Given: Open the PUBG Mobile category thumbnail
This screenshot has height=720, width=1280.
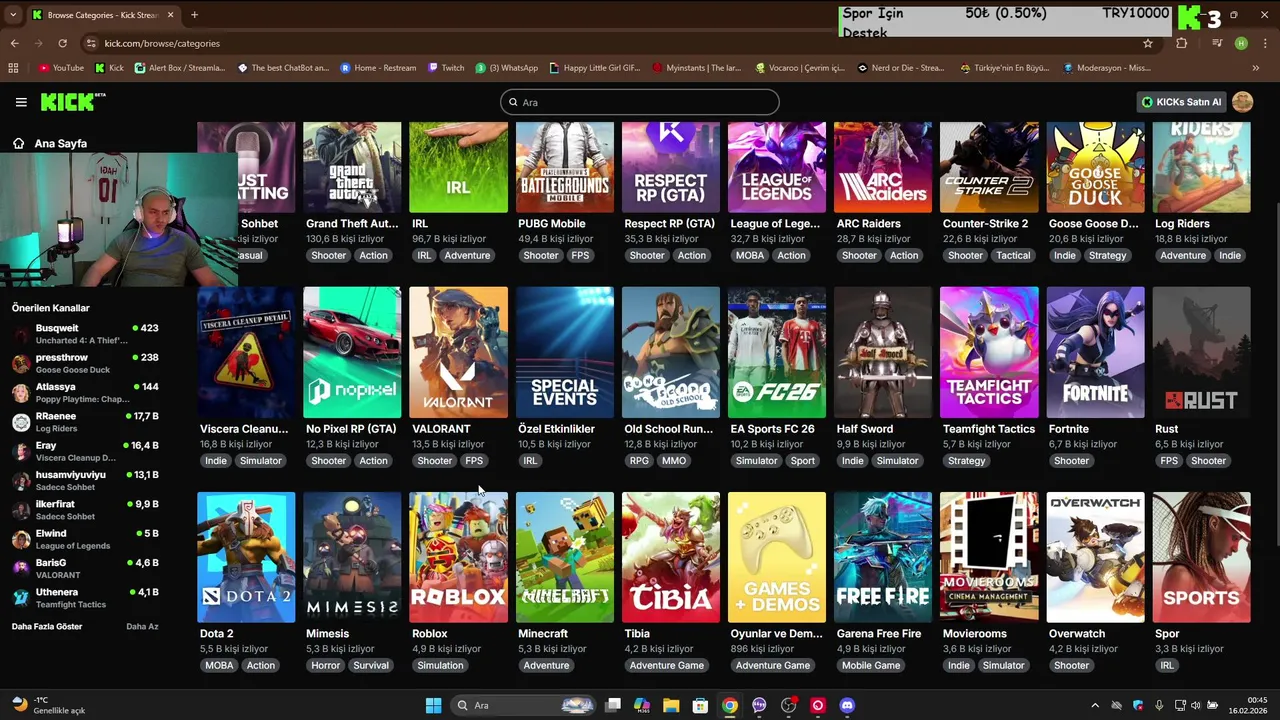Looking at the screenshot, I should tap(565, 167).
